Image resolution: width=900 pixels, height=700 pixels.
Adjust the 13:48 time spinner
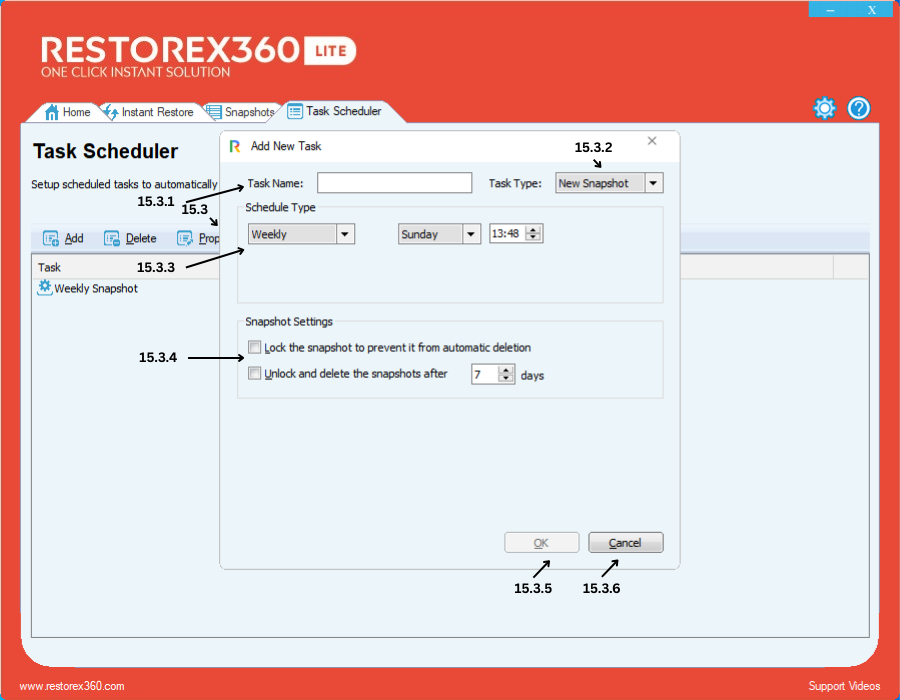click(533, 234)
